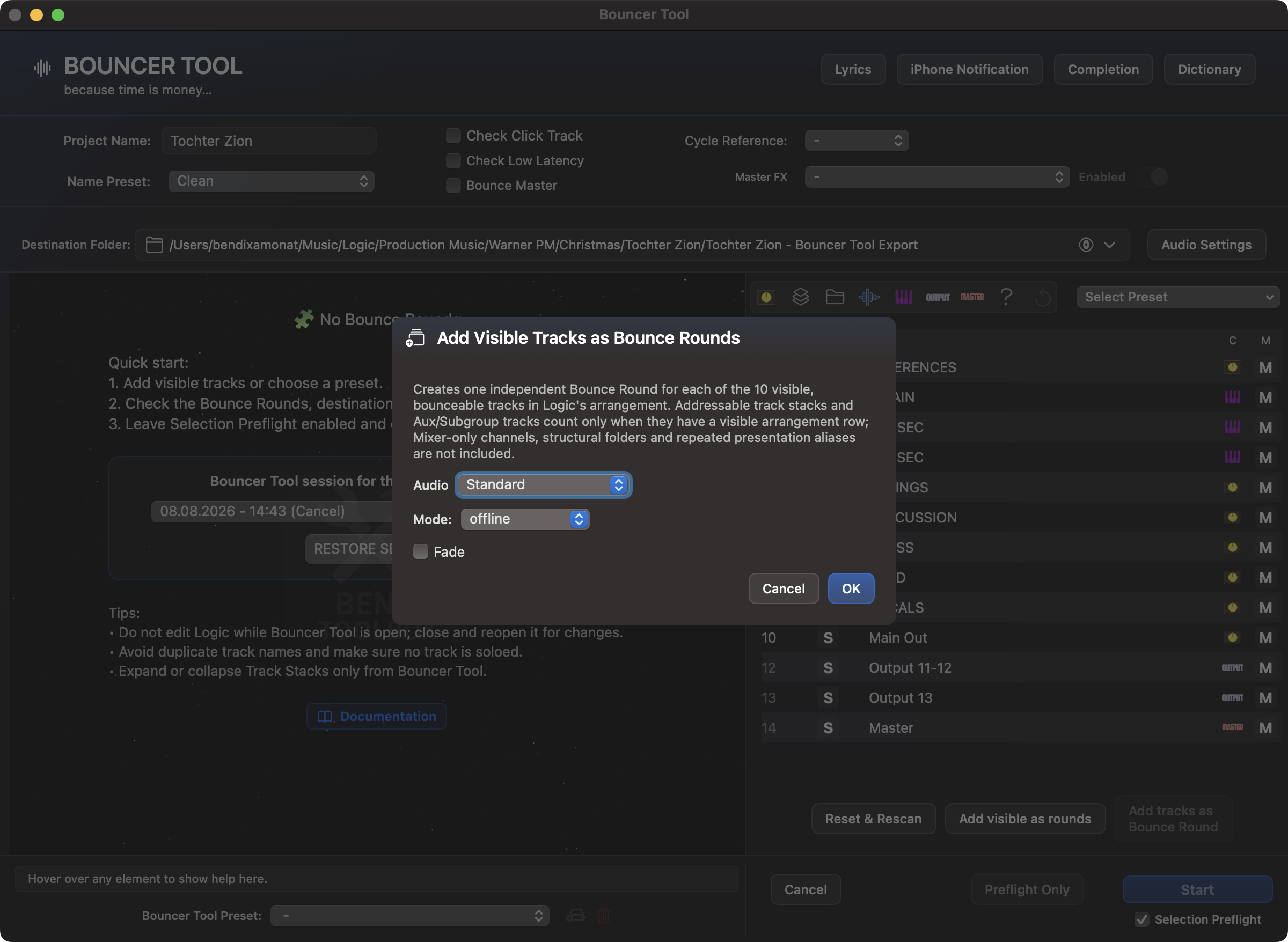Toggle the S button in the Master row
Screen dimensions: 1288x942
pos(828,727)
